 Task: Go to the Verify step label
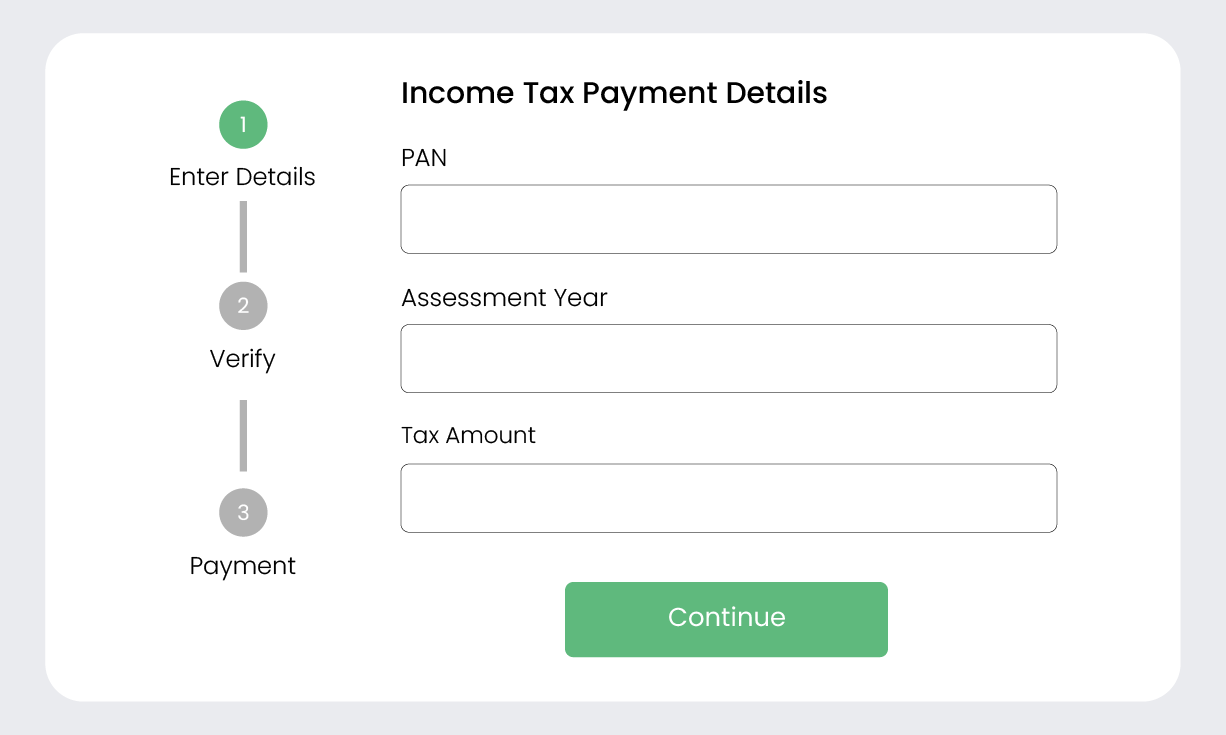242,359
